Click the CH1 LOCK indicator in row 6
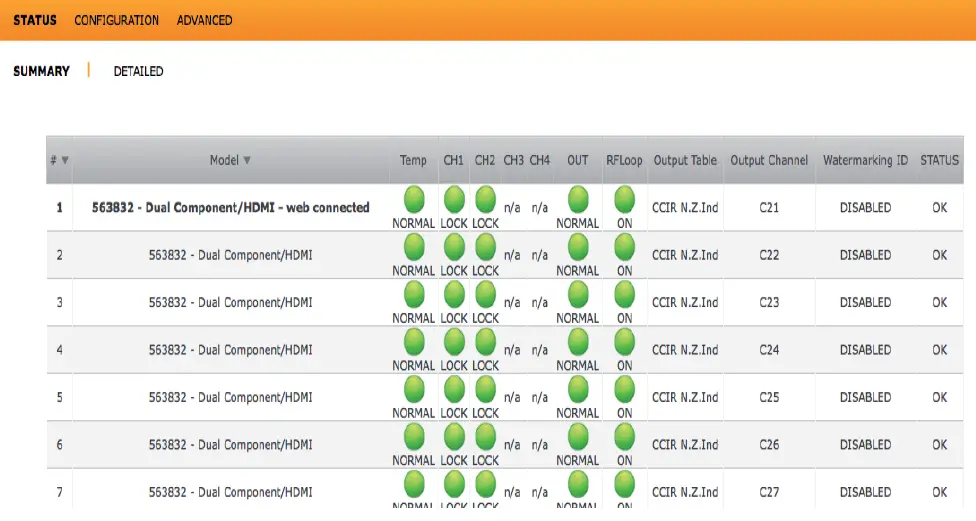Viewport: 976px width, 521px height. [x=454, y=437]
